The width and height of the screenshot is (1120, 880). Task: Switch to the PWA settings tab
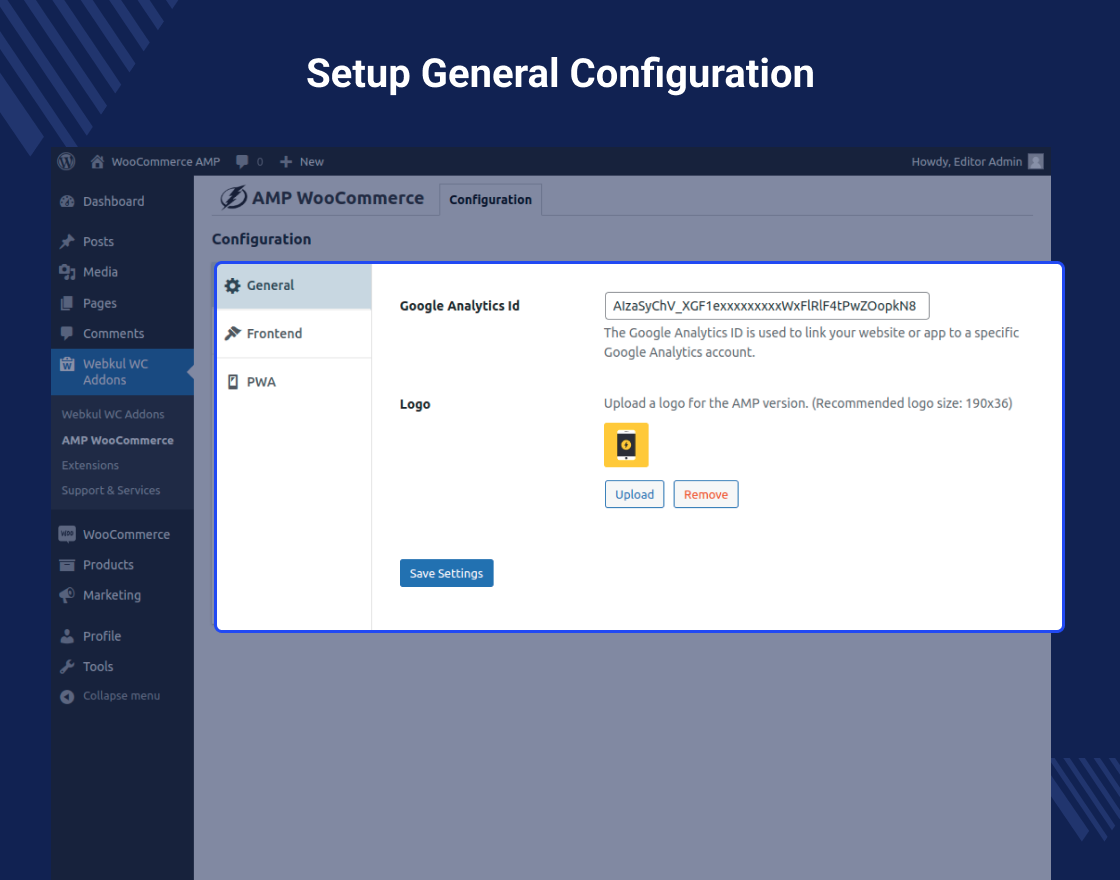[261, 382]
